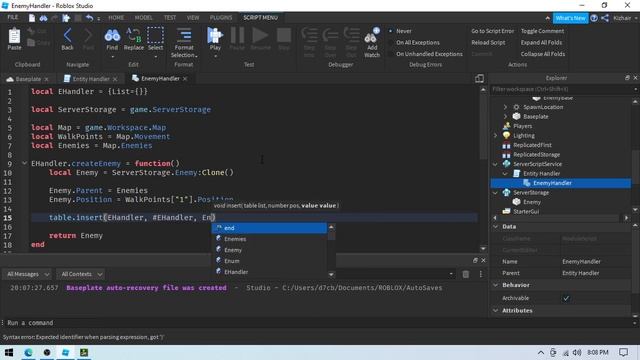Viewport: 640px width, 360px height.
Task: Open notification center in taskbar
Action: pyautogui.click(x=623, y=352)
